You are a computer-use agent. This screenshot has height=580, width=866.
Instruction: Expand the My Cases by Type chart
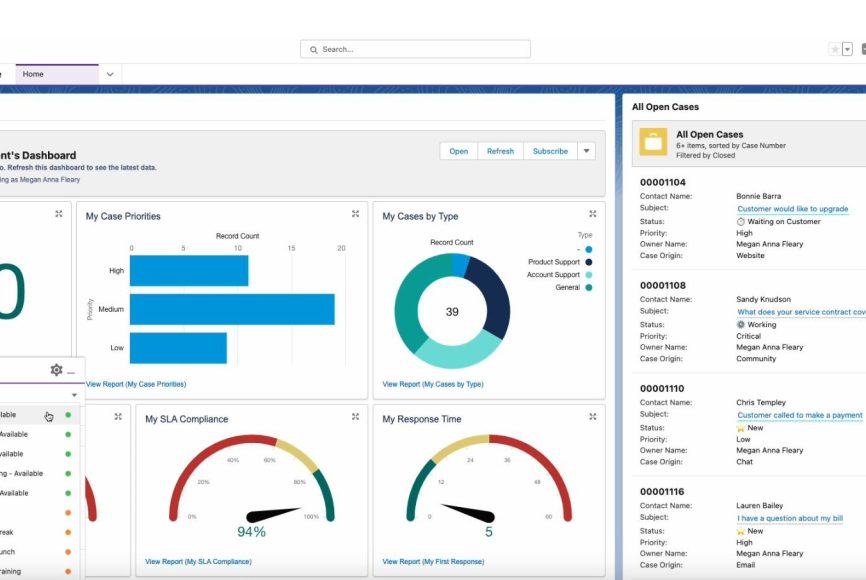tap(592, 214)
